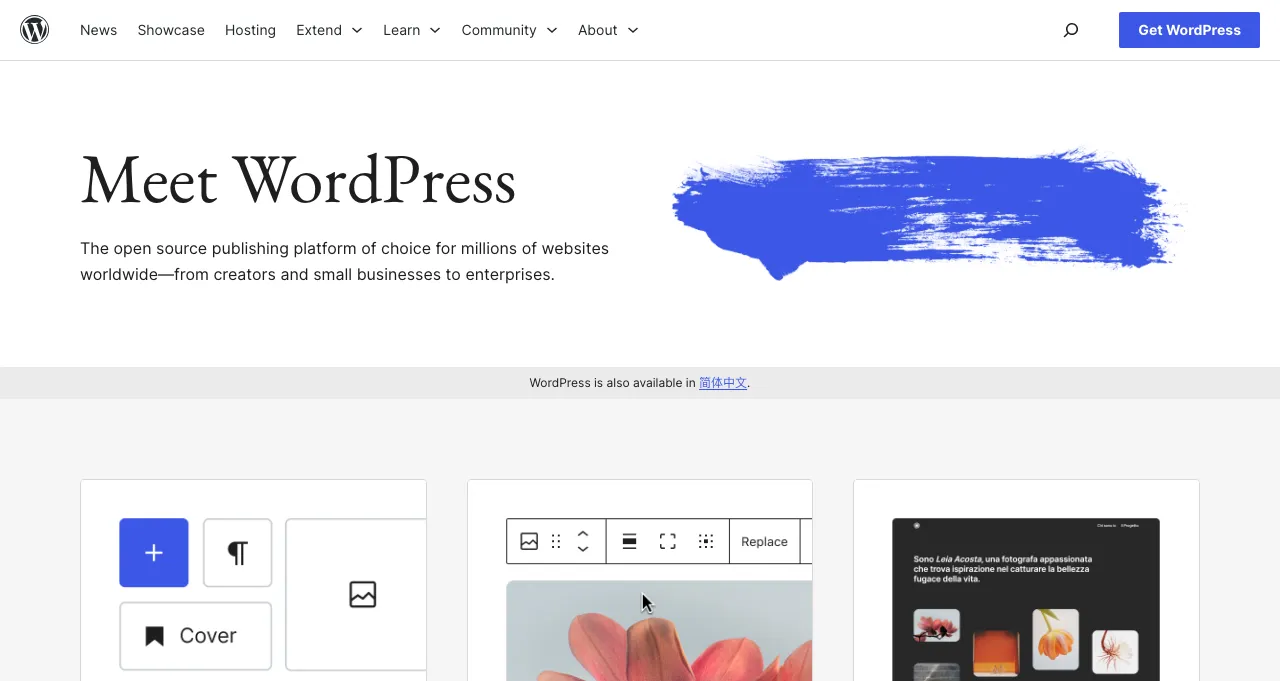
Task: Click the image block type icon in toolbar
Action: [529, 541]
